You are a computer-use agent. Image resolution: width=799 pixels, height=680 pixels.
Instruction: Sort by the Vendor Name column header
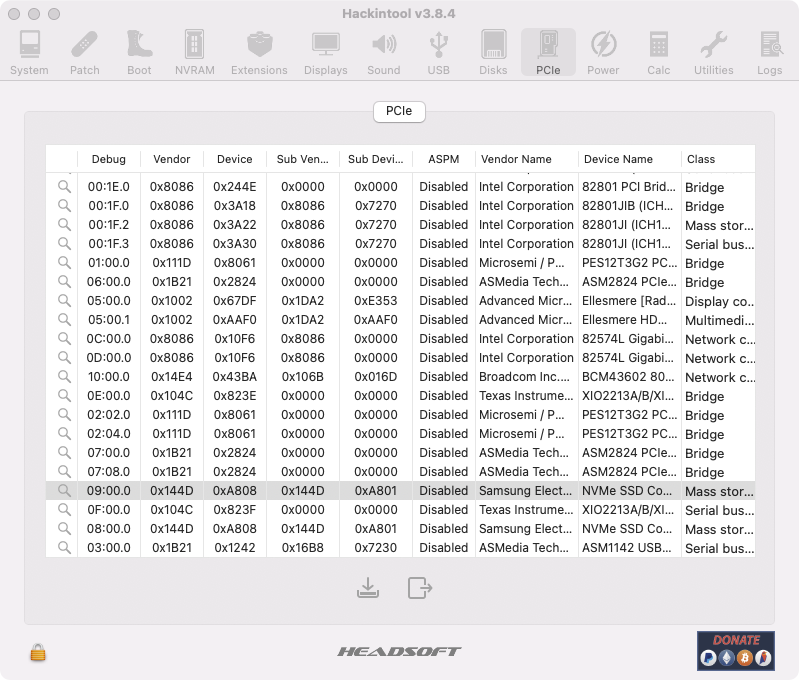tap(526, 159)
